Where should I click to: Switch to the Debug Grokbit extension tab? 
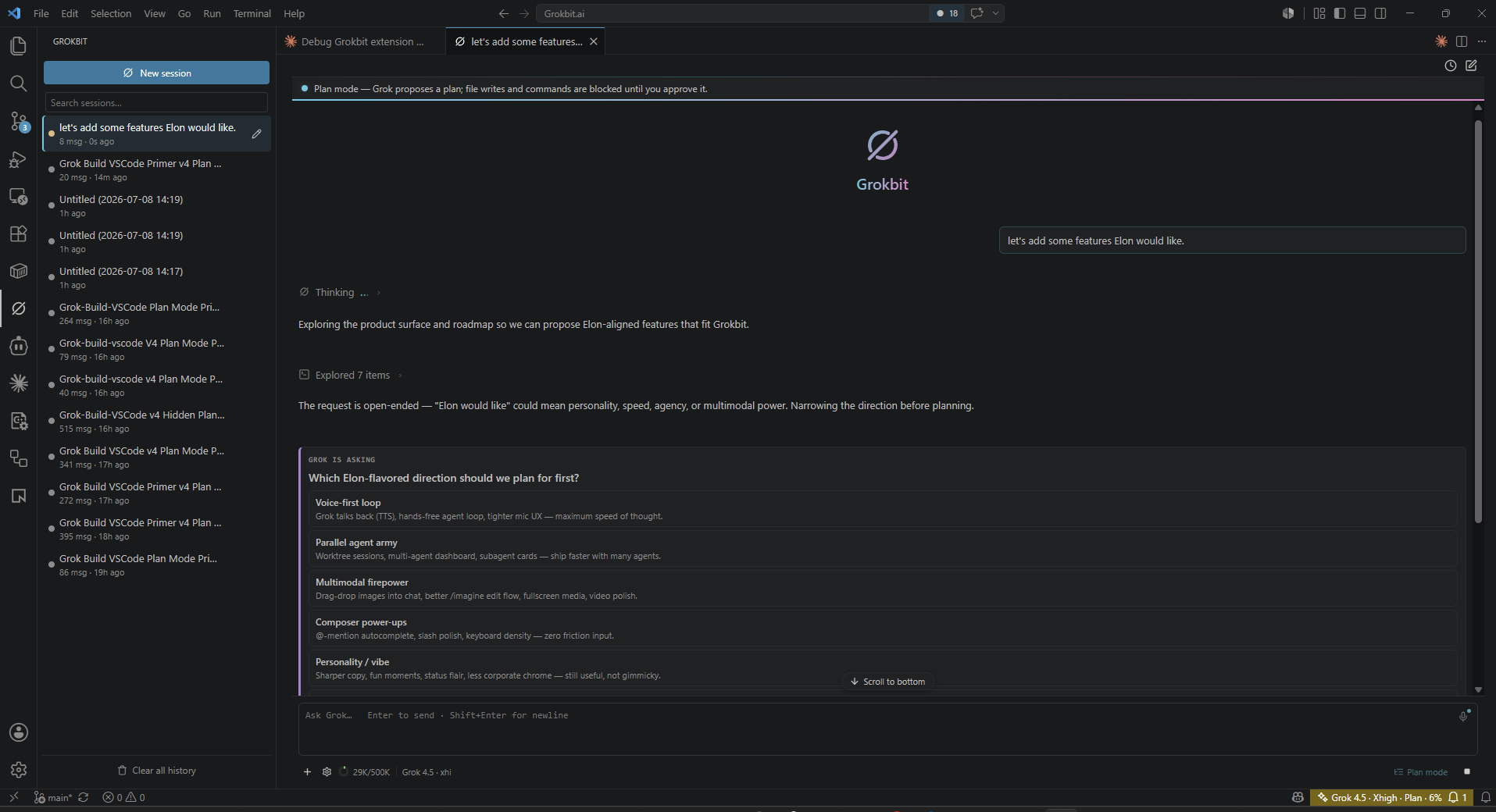tap(361, 41)
